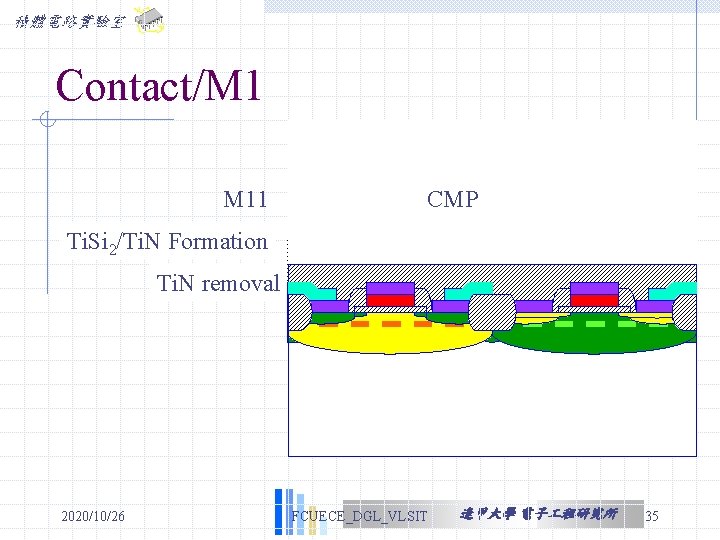Select the M11 label text
Image resolution: width=720 pixels, height=540 pixels.
[245, 199]
